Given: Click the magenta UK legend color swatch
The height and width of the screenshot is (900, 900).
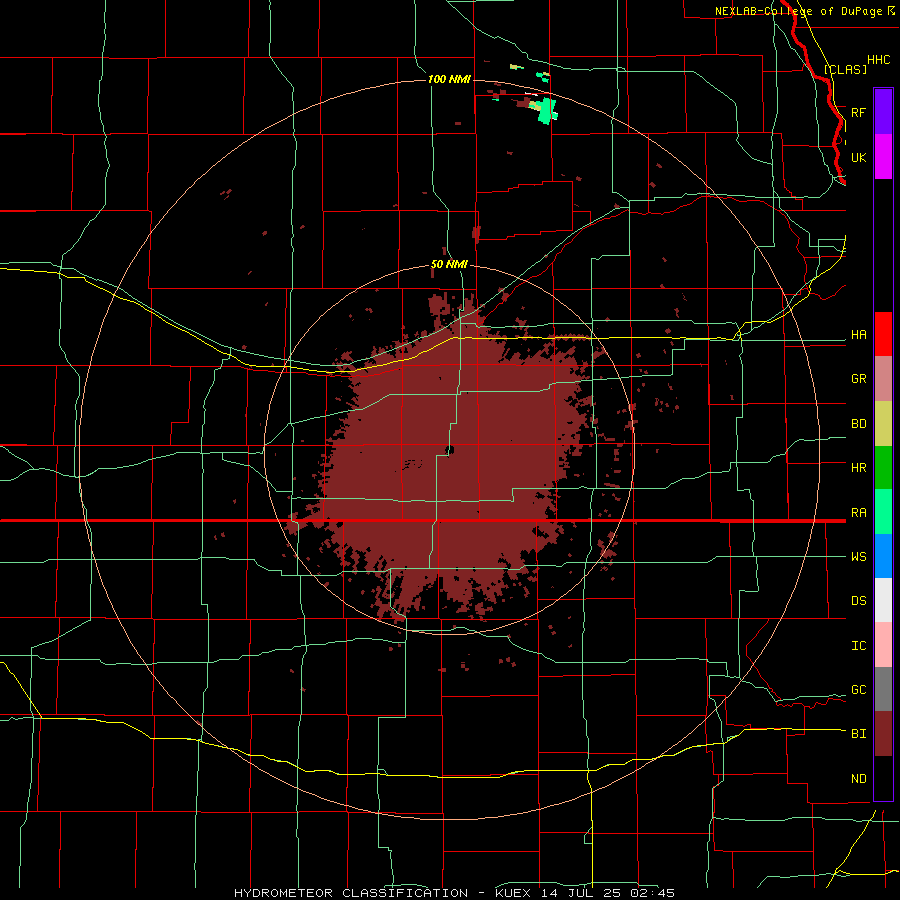Looking at the screenshot, I should pyautogui.click(x=883, y=157).
